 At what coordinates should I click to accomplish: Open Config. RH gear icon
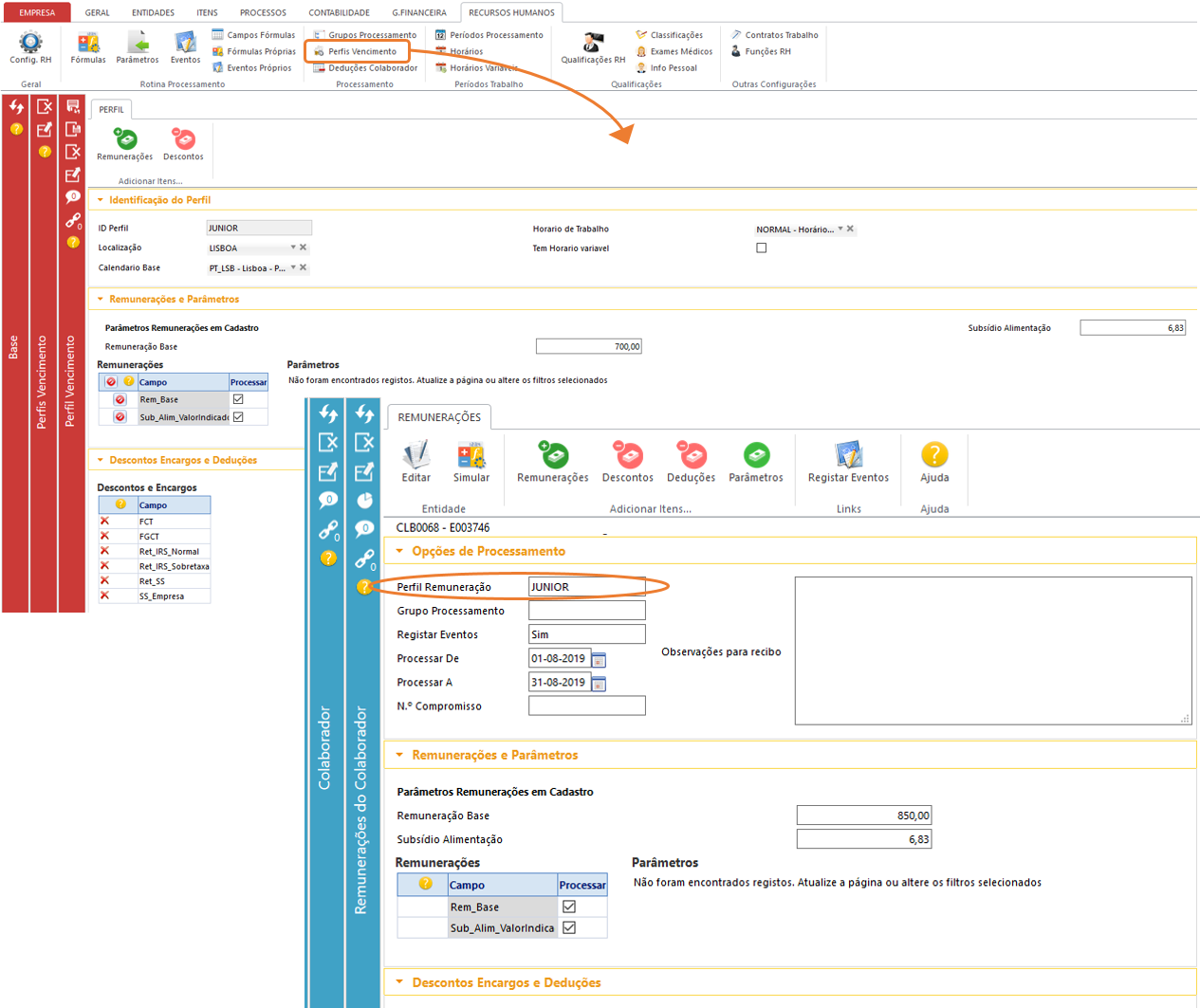(x=30, y=43)
